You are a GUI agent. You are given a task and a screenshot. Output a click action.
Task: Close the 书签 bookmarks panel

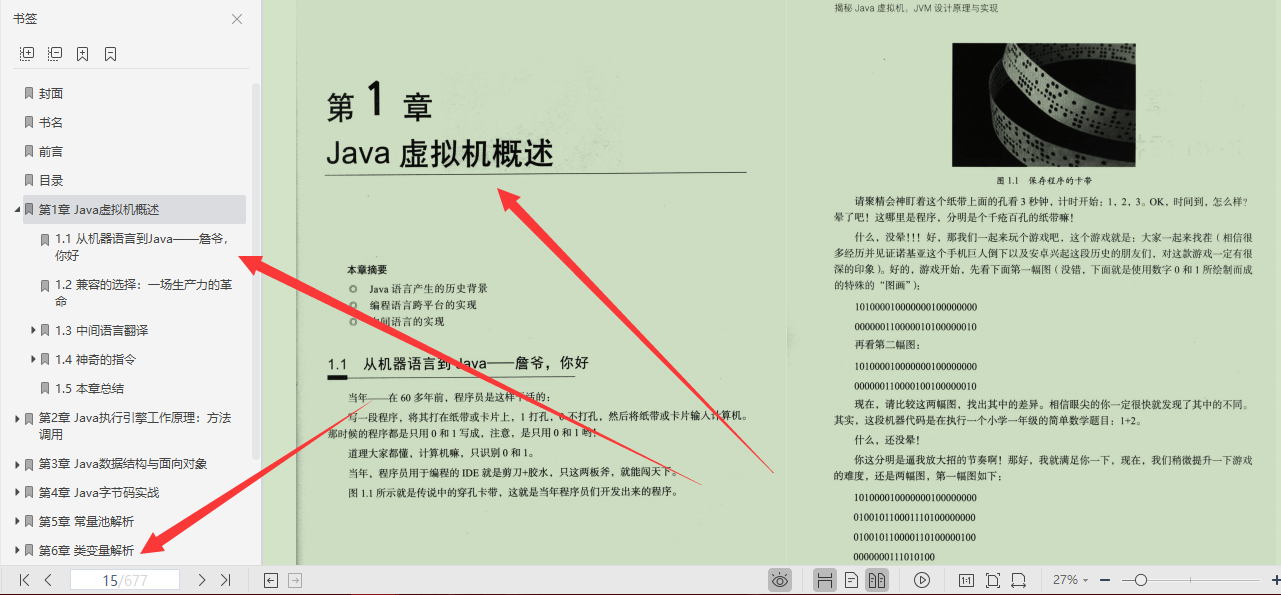pyautogui.click(x=237, y=19)
